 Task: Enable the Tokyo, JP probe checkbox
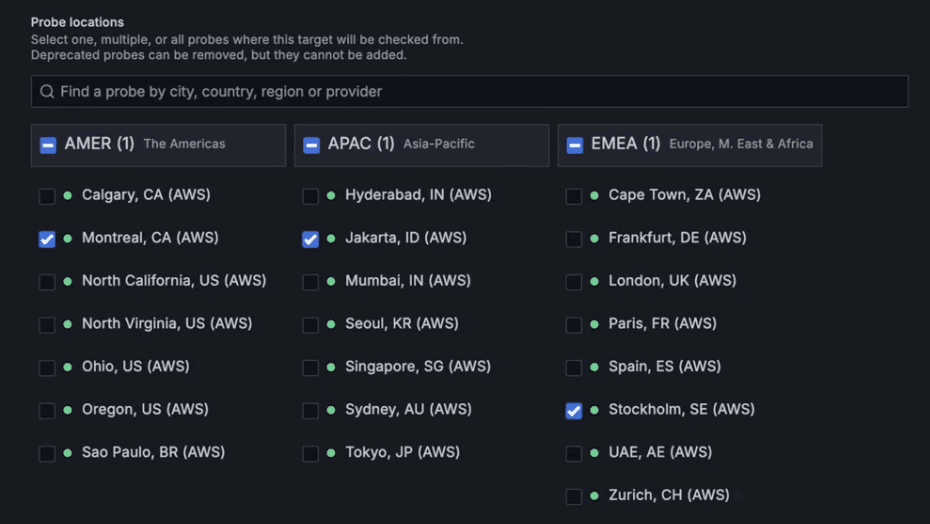pos(310,453)
